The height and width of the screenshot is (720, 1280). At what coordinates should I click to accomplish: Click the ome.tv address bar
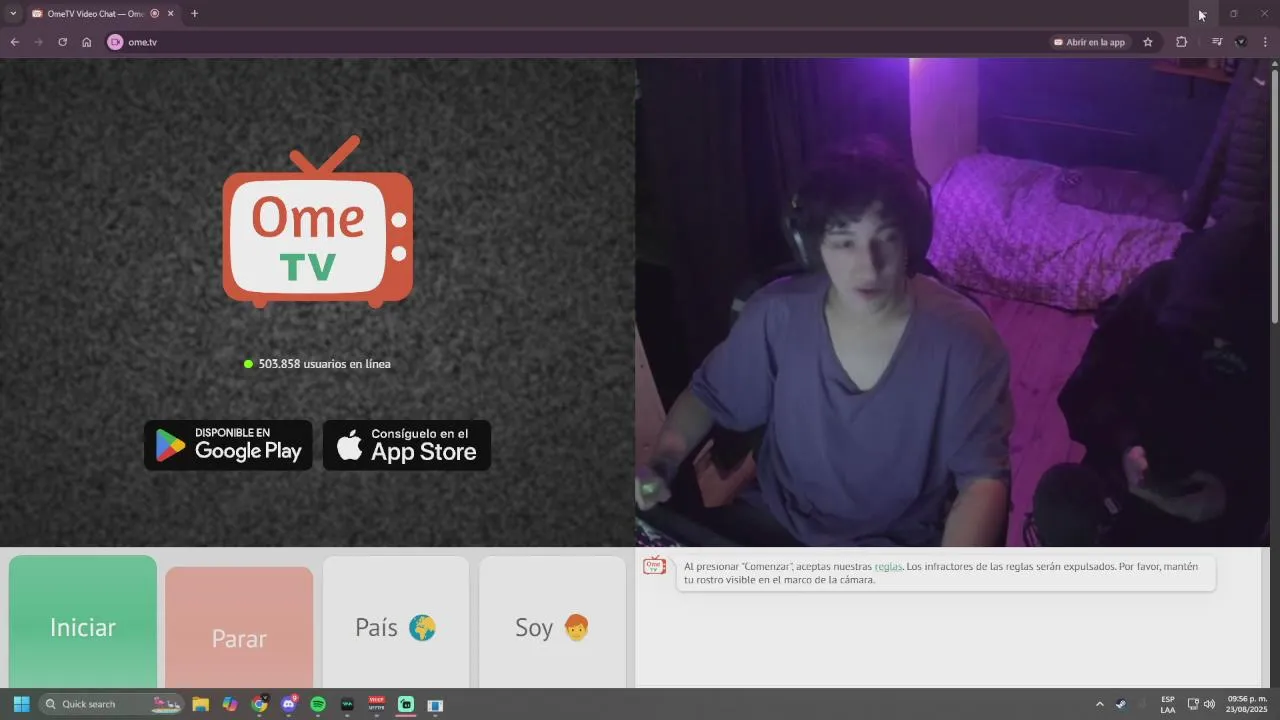(x=580, y=42)
